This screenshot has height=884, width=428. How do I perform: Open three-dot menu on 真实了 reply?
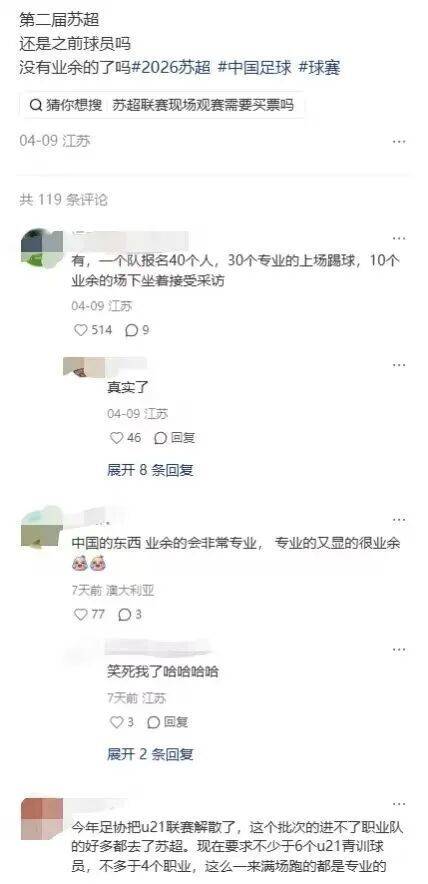(x=399, y=365)
